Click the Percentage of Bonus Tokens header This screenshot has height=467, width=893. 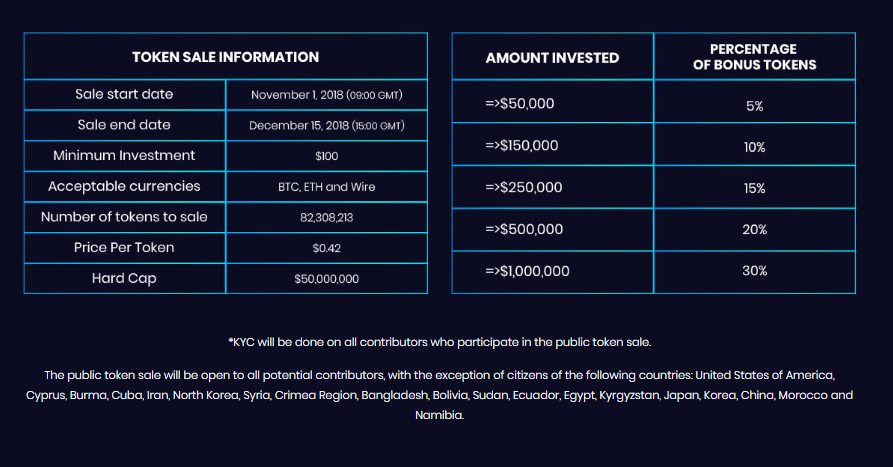click(x=754, y=57)
